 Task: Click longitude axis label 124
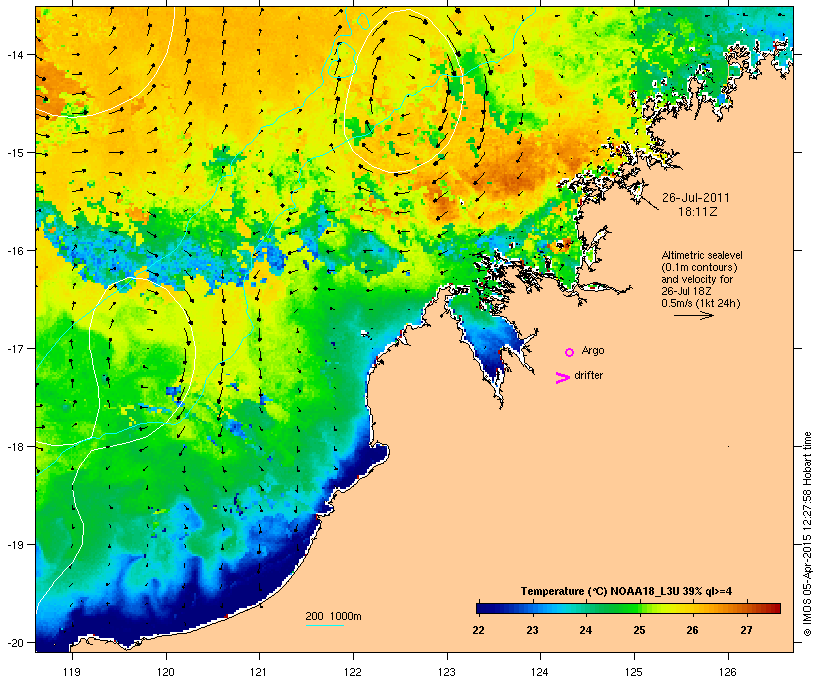pos(540,672)
